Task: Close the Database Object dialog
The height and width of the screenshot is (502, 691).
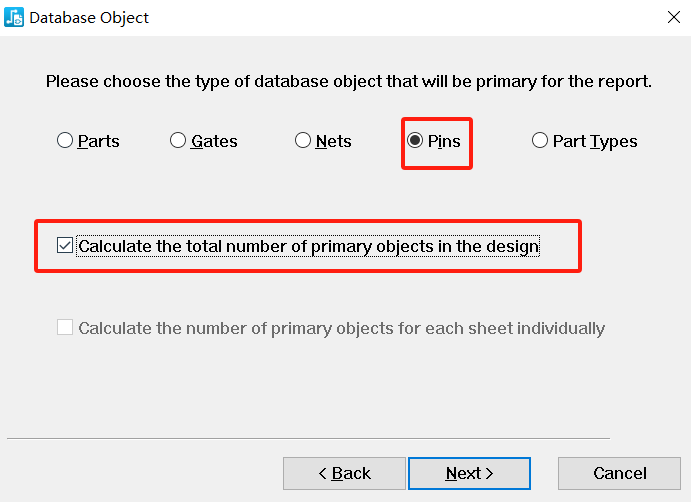Action: coord(673,18)
